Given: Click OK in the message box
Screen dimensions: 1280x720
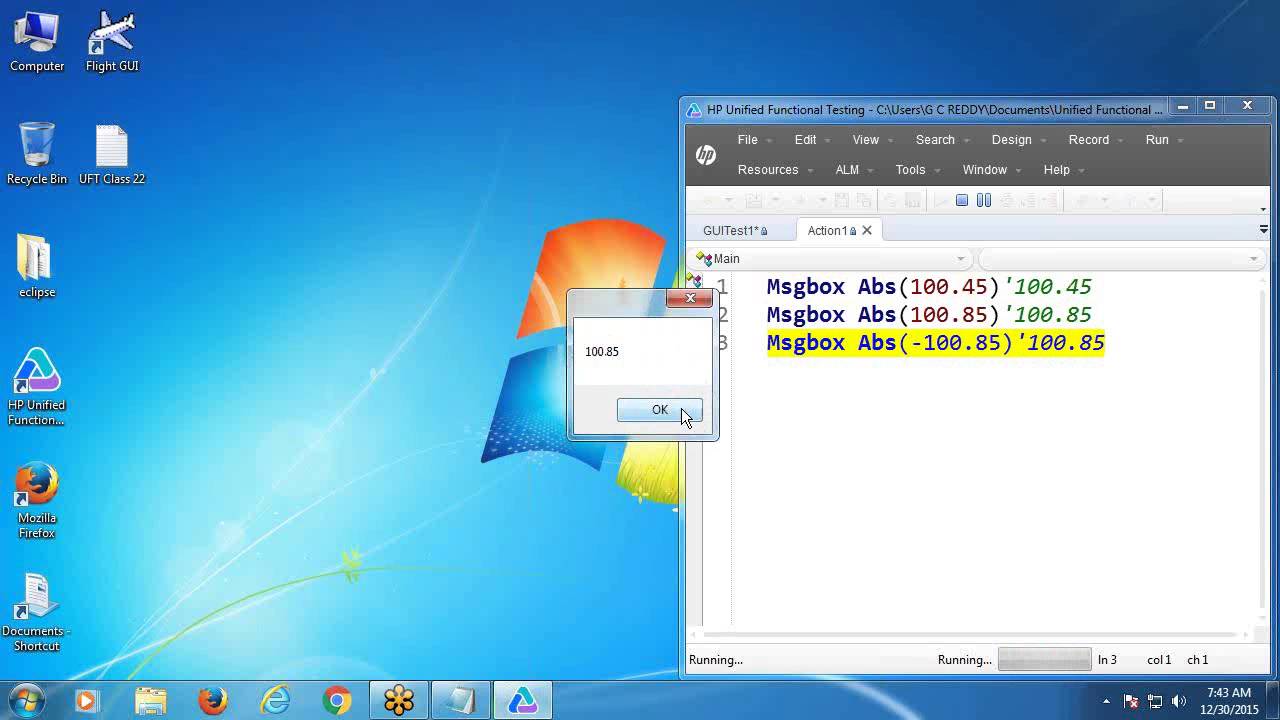Looking at the screenshot, I should pyautogui.click(x=659, y=410).
